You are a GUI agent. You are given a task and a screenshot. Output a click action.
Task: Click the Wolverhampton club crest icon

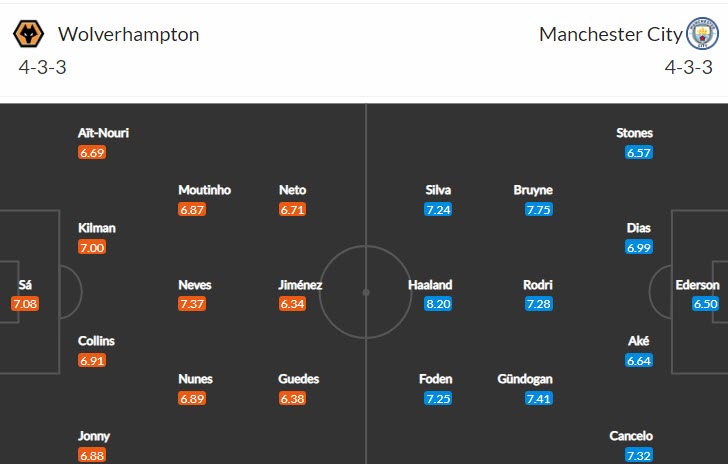28,34
